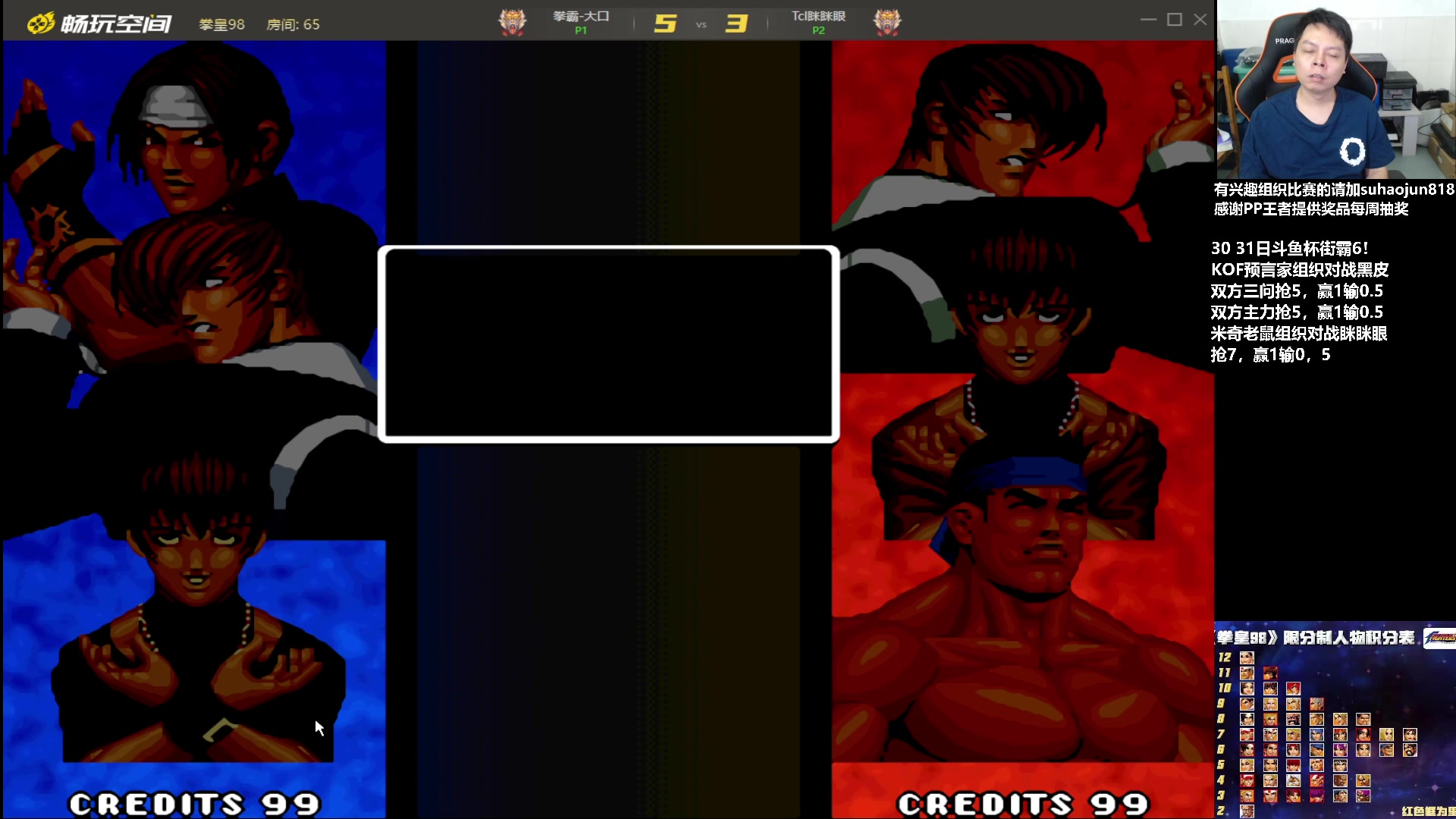This screenshot has width=1456, height=819.
Task: Click first character icon in row 4
Action: 1247,781
